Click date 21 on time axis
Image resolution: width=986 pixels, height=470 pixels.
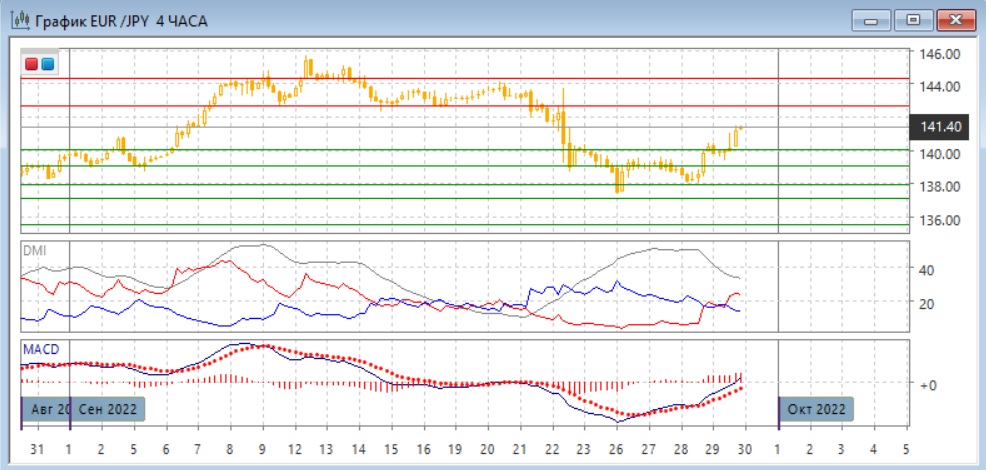click(519, 449)
